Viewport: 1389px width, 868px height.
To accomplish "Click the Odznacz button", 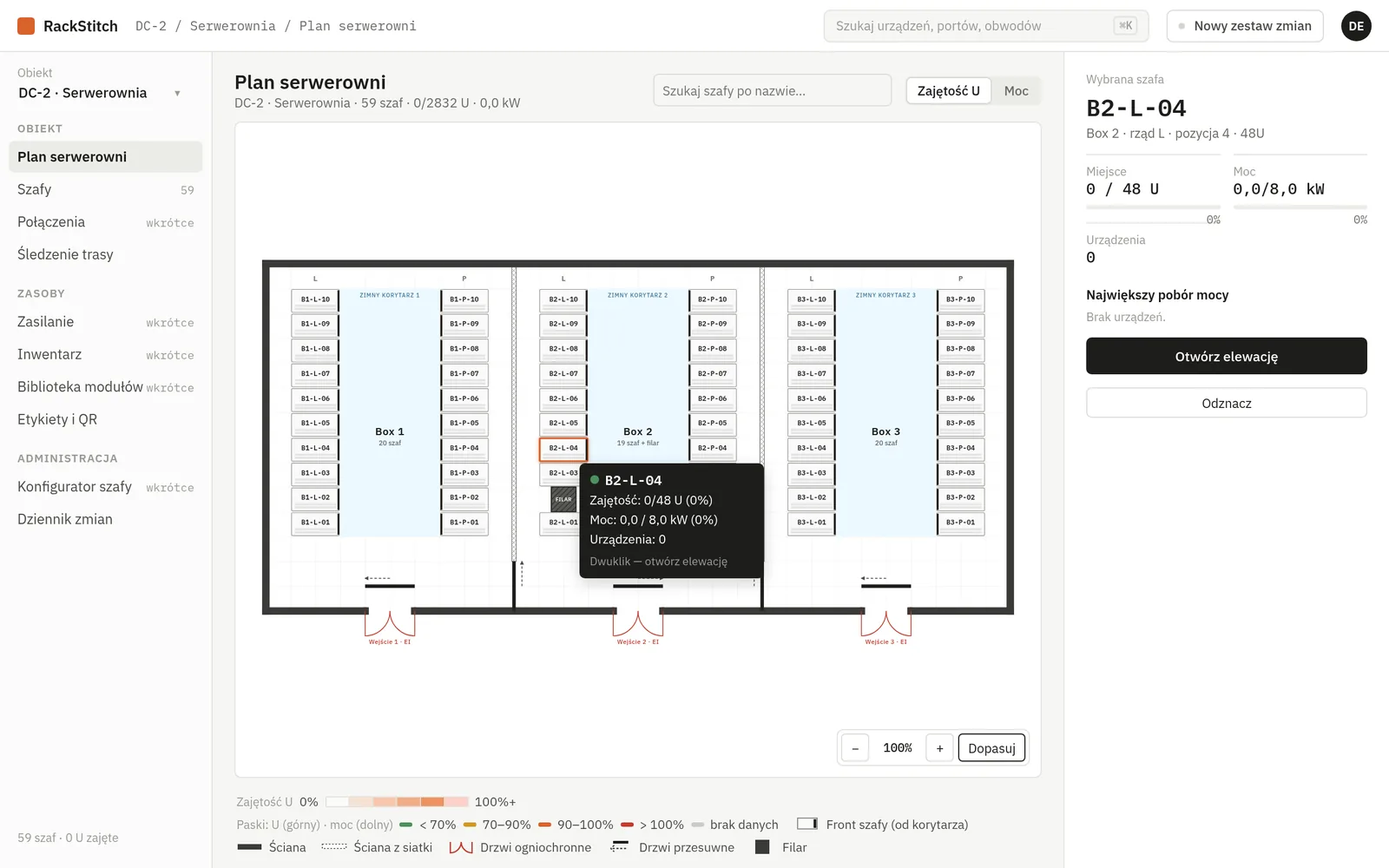I will (1226, 403).
